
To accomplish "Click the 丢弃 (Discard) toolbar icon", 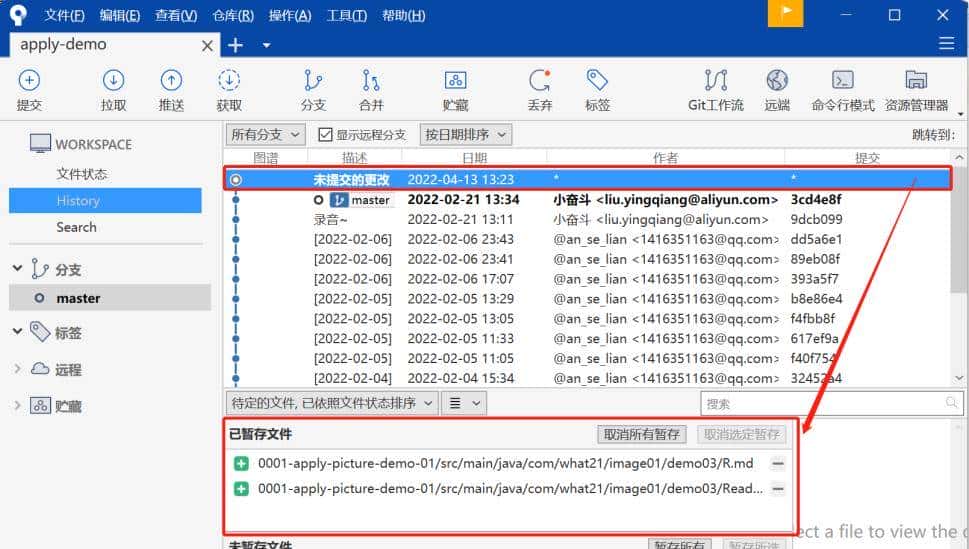I will pos(540,80).
